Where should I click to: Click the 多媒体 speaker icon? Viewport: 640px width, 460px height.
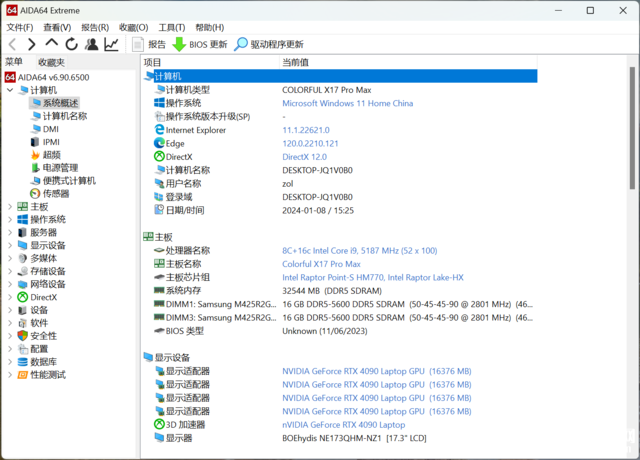coord(22,258)
